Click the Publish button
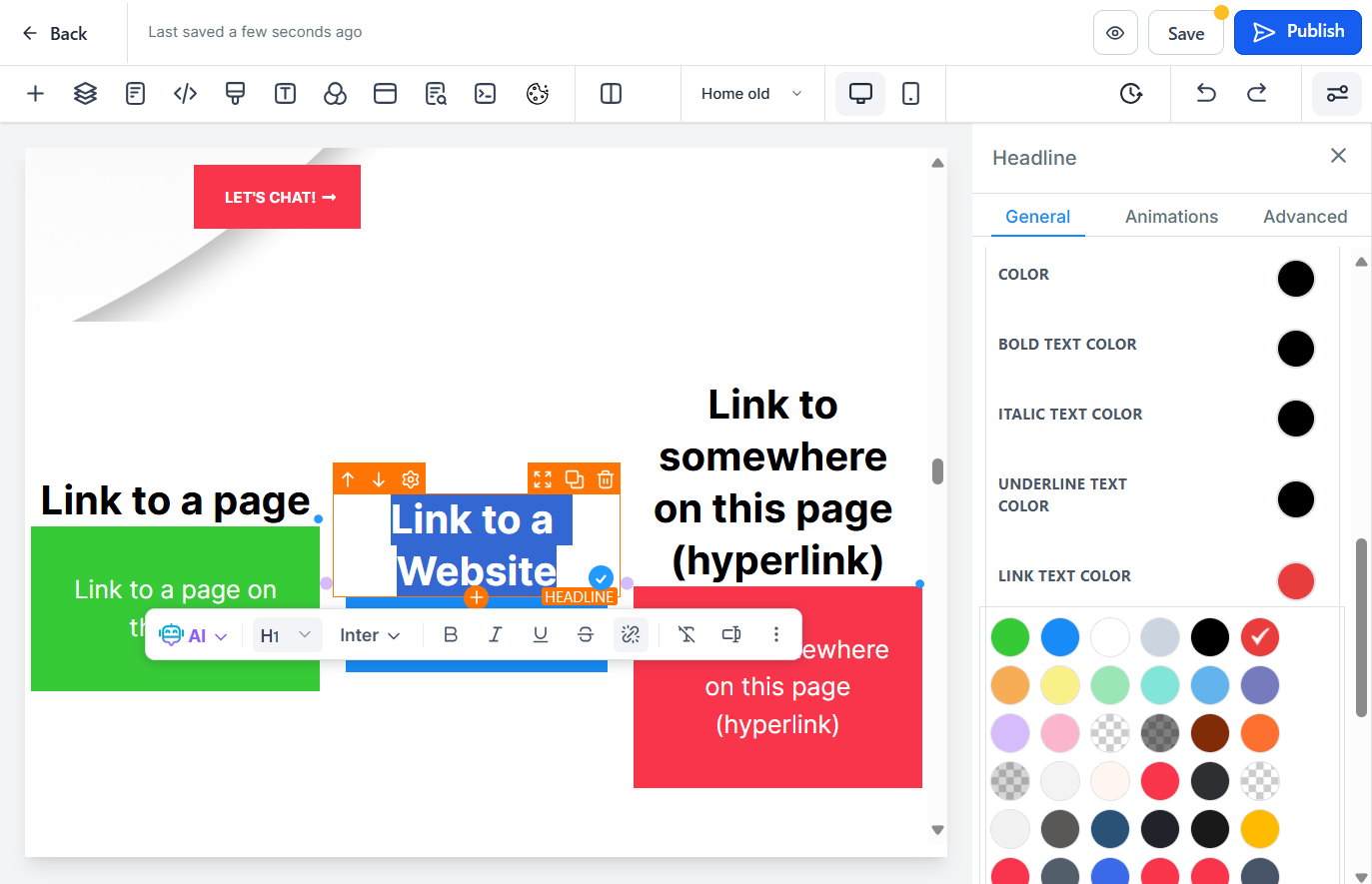This screenshot has height=884, width=1372. pyautogui.click(x=1298, y=32)
